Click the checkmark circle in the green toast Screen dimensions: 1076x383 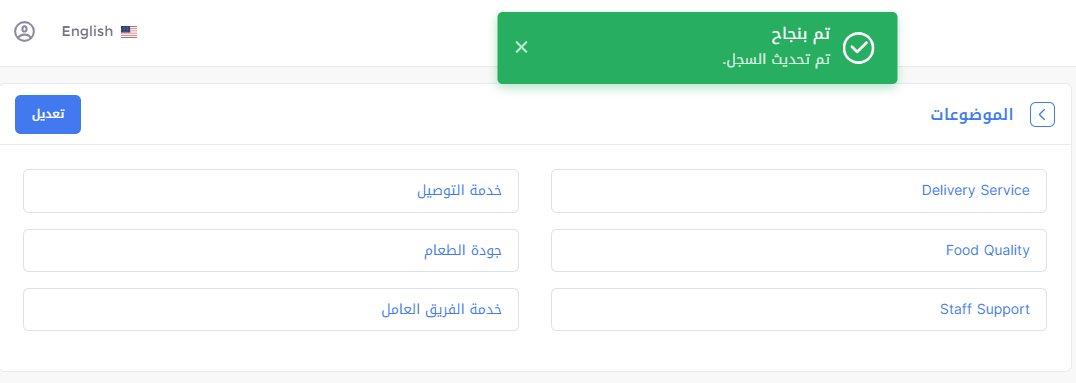pyautogui.click(x=858, y=47)
